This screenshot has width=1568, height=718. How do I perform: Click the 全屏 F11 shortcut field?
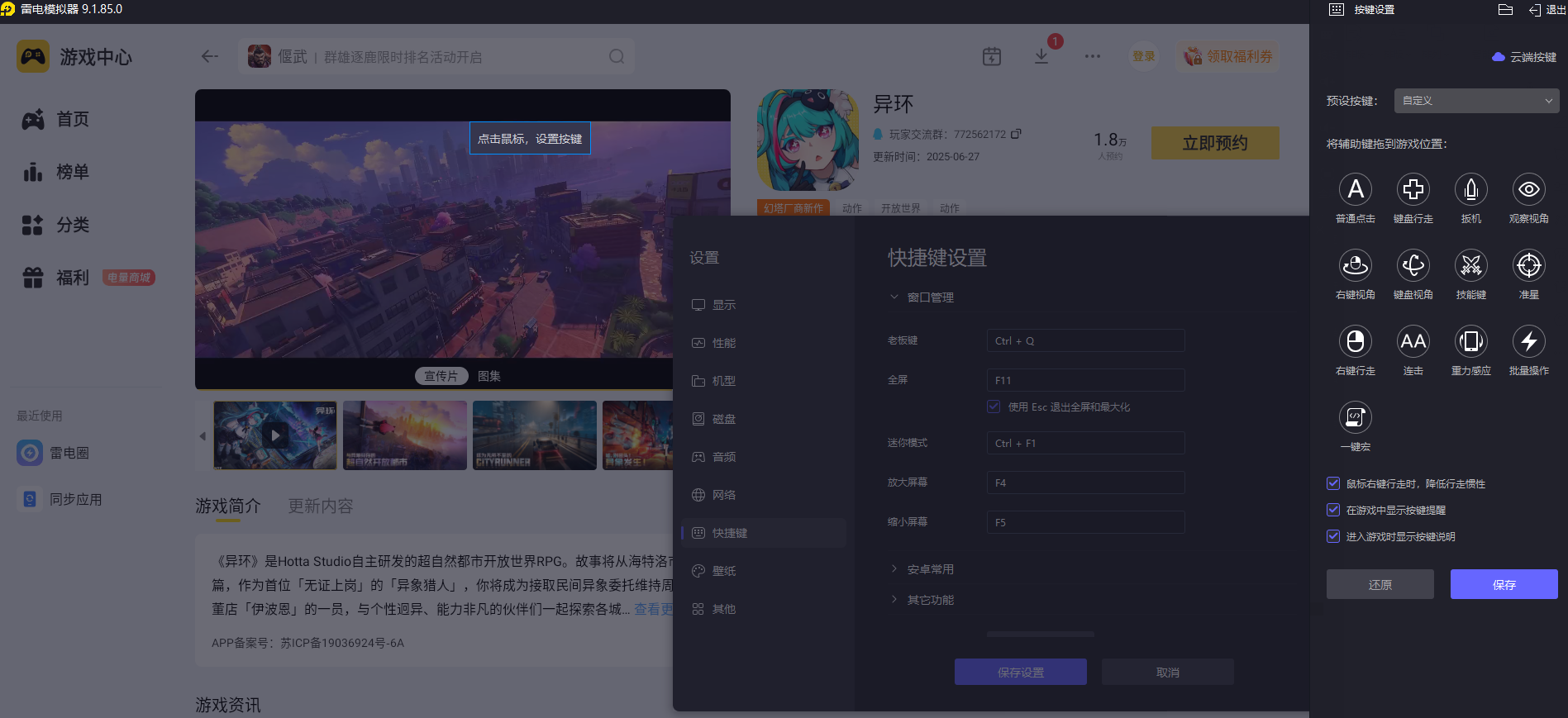point(1086,380)
